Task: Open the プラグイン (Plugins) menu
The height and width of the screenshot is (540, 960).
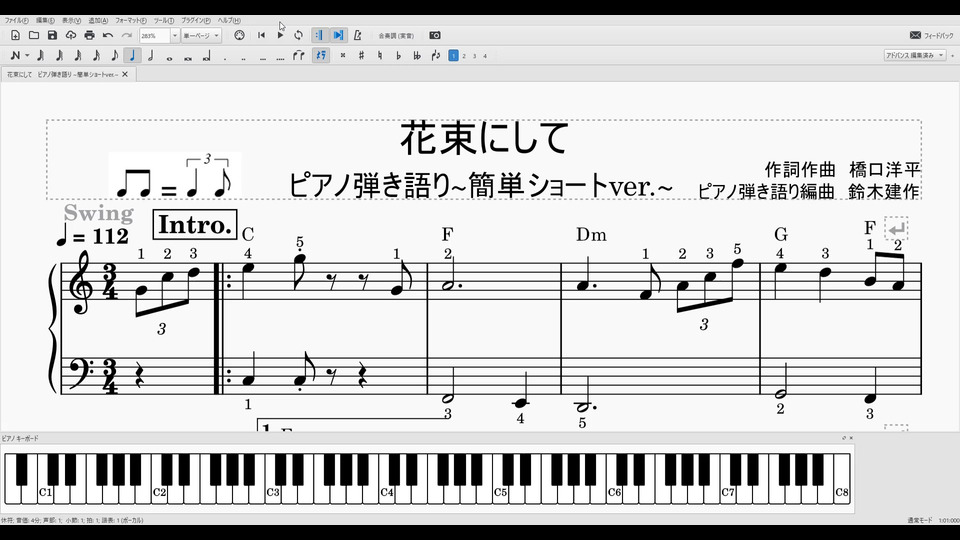Action: (195, 20)
